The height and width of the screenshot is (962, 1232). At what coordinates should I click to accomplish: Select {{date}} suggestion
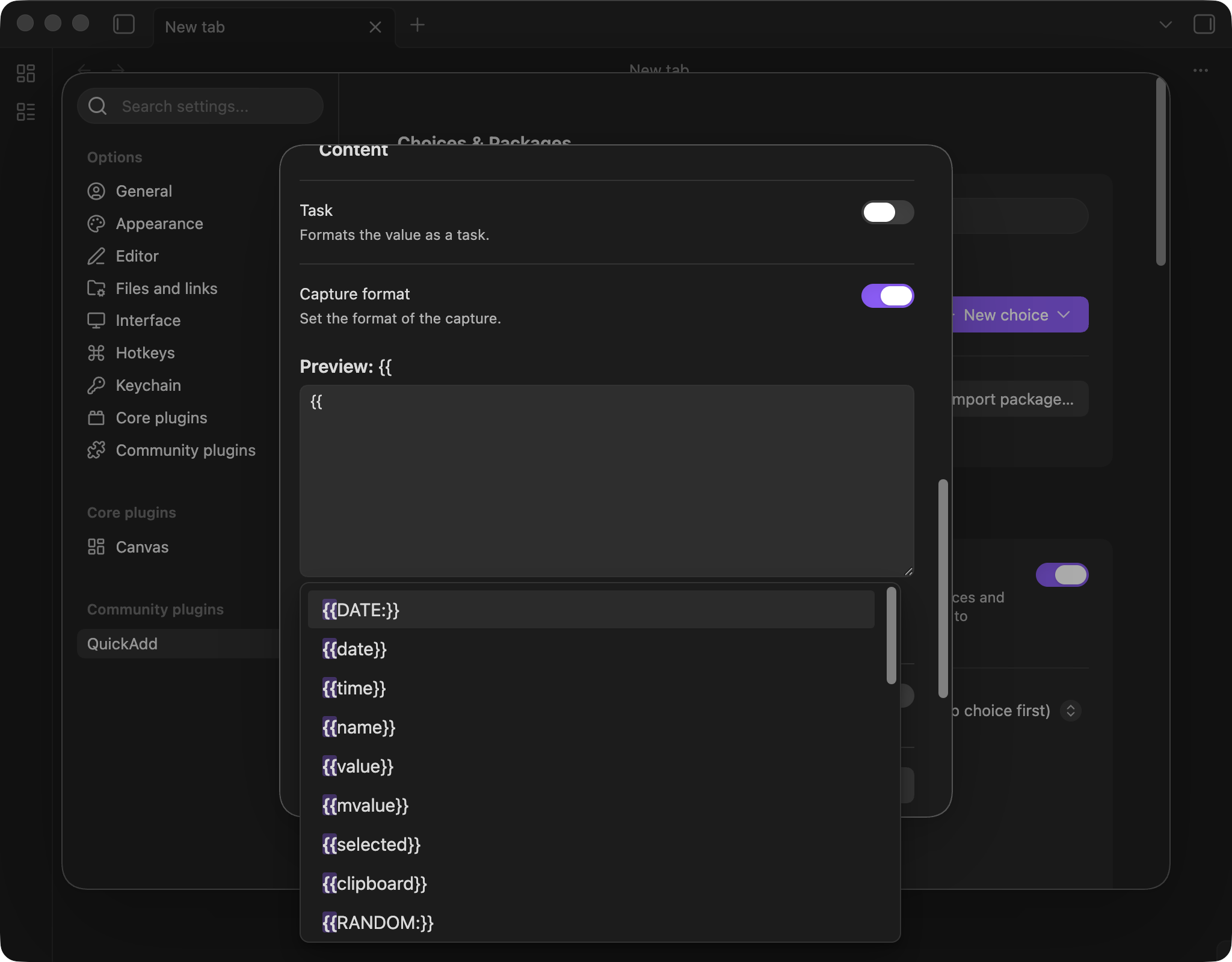point(591,649)
